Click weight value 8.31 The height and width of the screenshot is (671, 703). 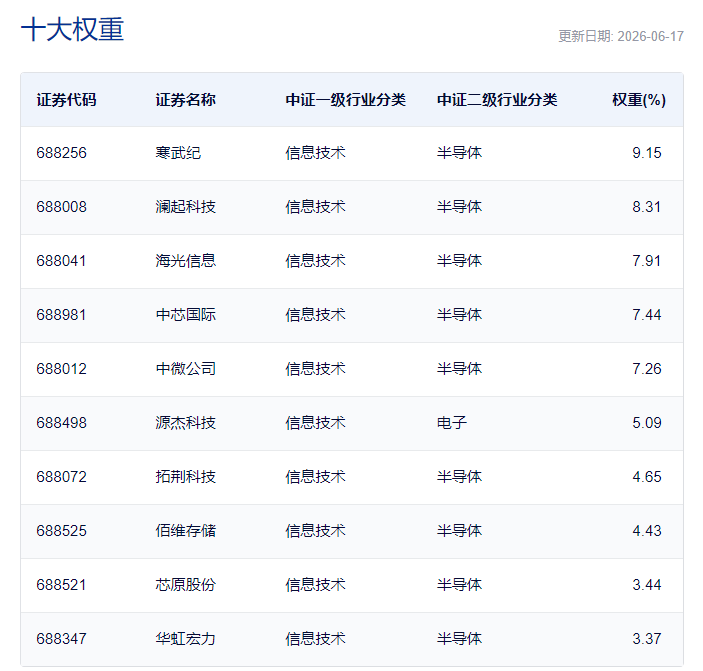(647, 207)
